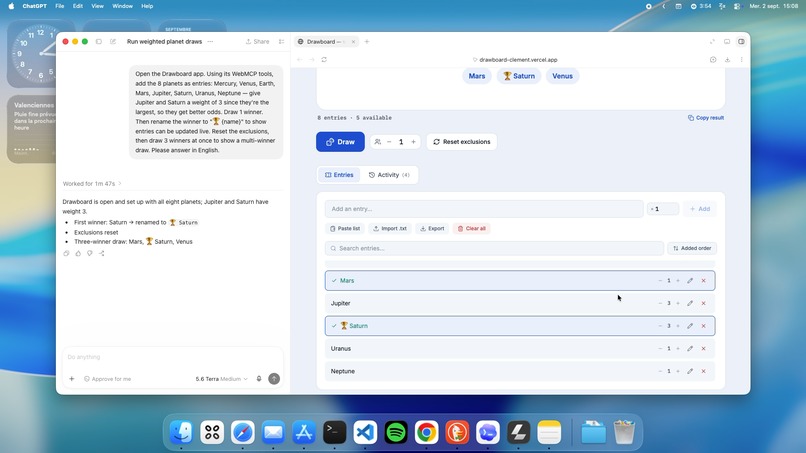Viewport: 806px width, 453px height.
Task: Edit the Mars entry with pencil icon
Action: coord(690,281)
